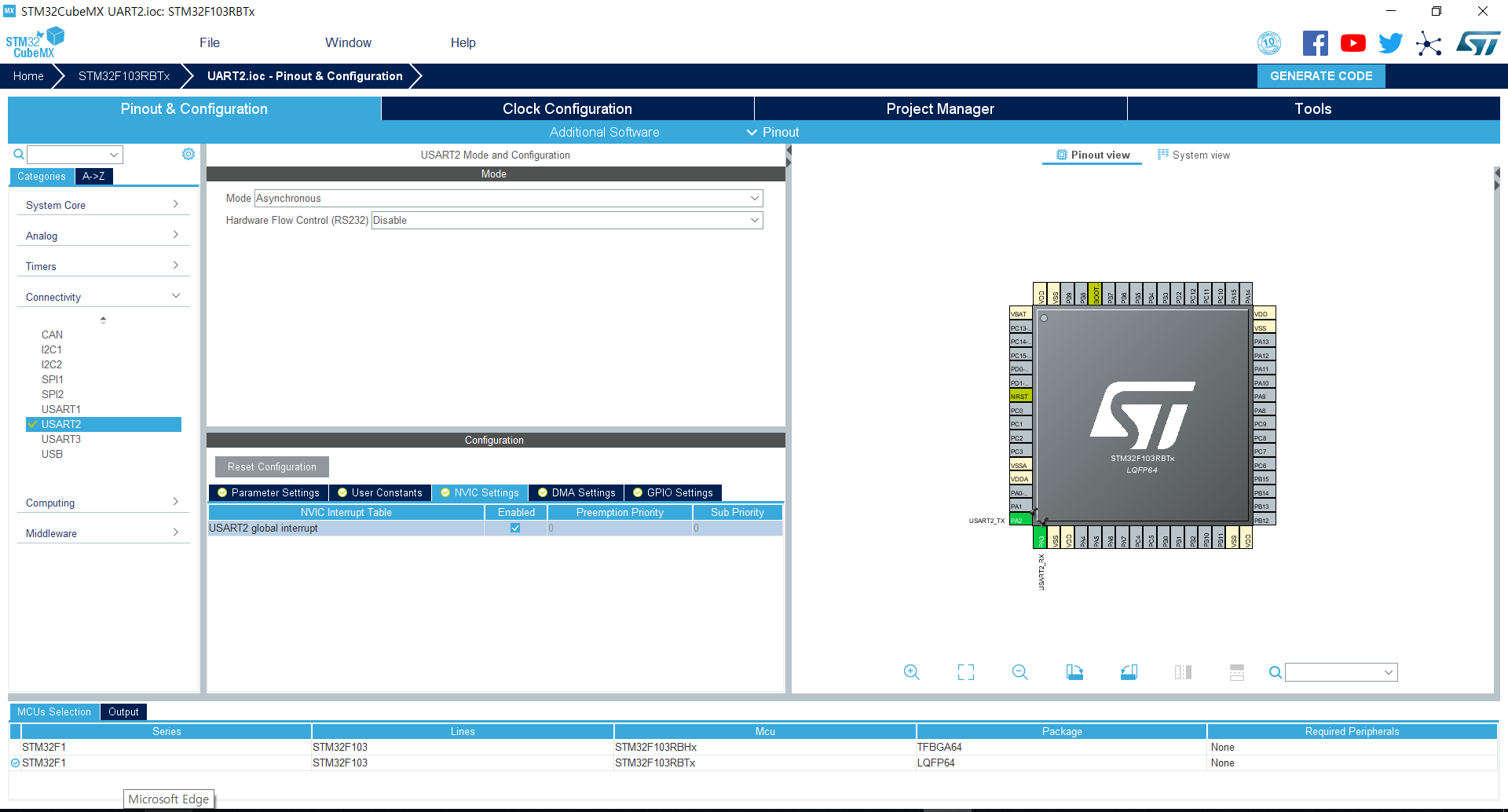The image size is (1508, 812).
Task: Click the pinout list rows icon
Action: pos(1237,672)
